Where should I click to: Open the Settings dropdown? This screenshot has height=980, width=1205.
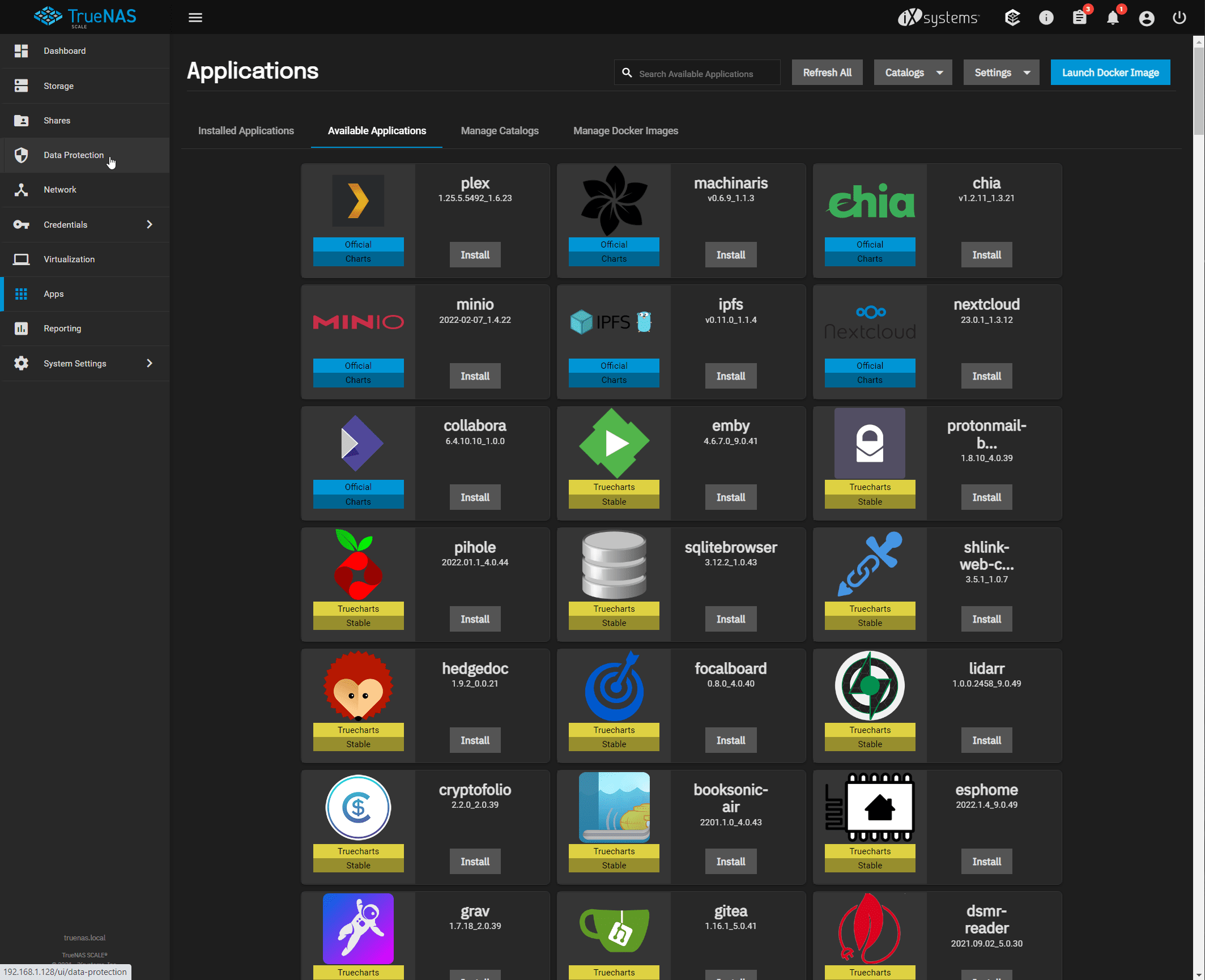click(x=1001, y=73)
